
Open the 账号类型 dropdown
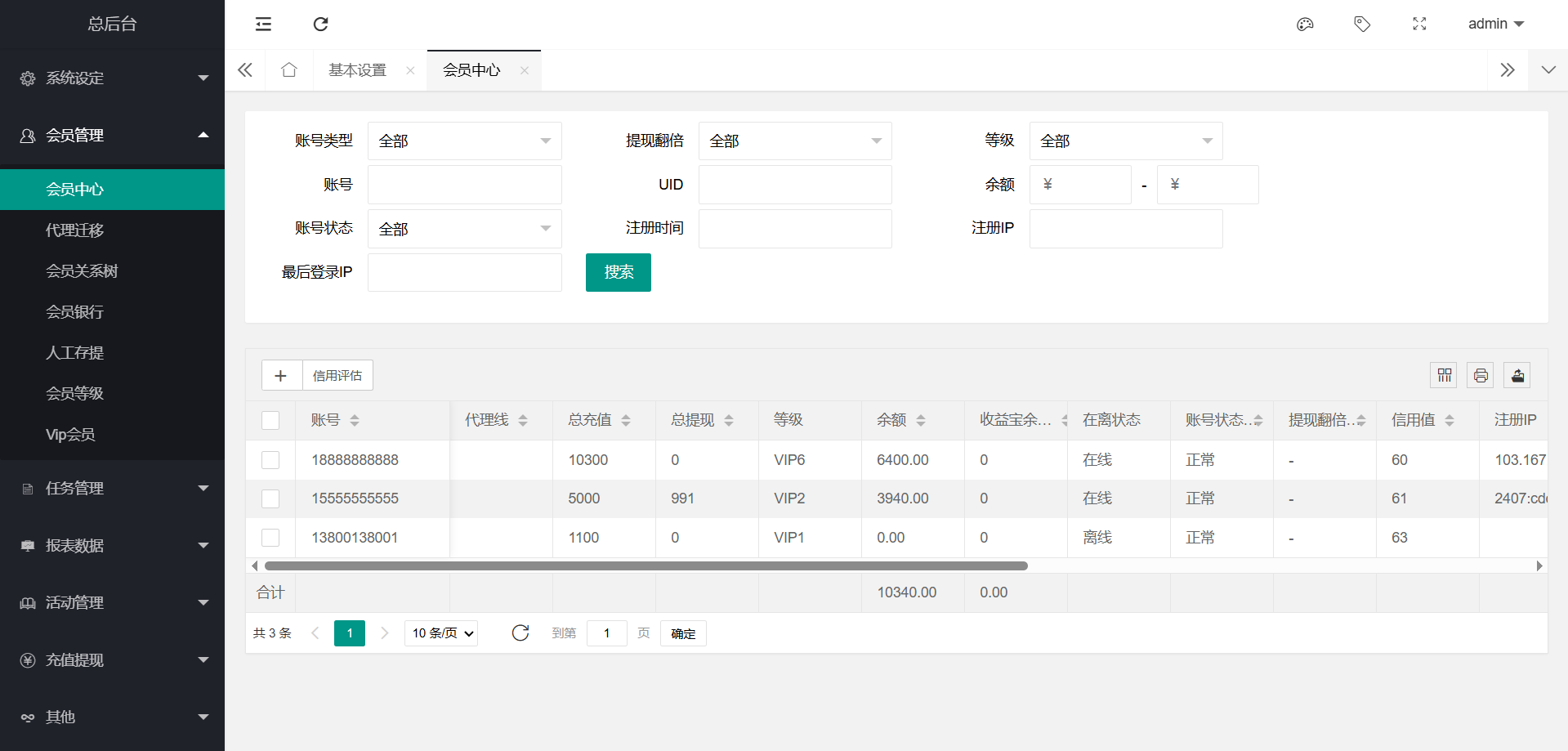(464, 141)
